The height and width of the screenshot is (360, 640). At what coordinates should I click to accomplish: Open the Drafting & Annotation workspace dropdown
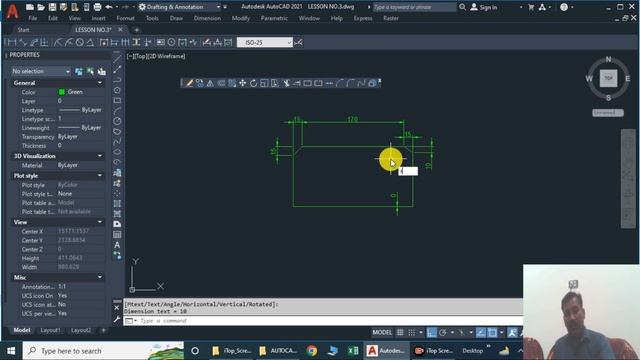point(218,7)
